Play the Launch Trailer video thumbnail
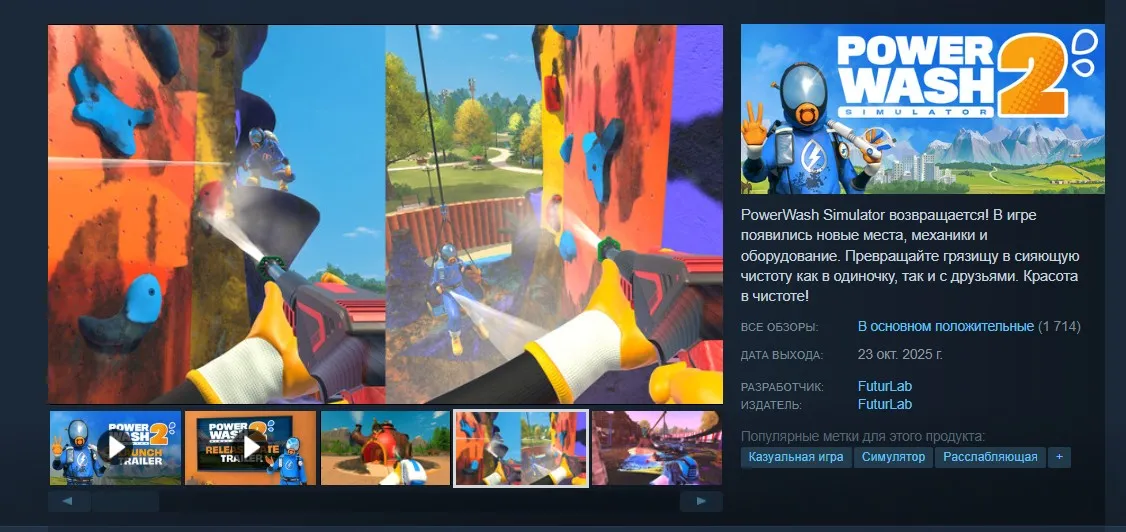 [x=115, y=448]
